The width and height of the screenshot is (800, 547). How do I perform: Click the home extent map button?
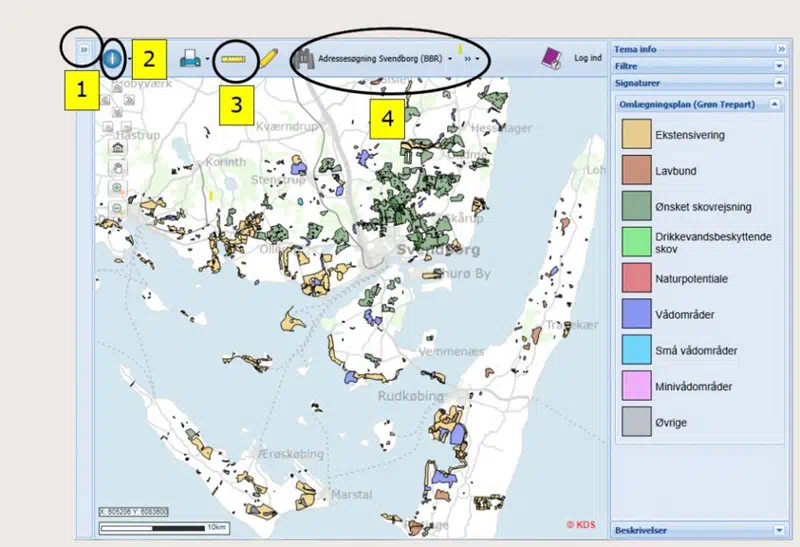(118, 147)
